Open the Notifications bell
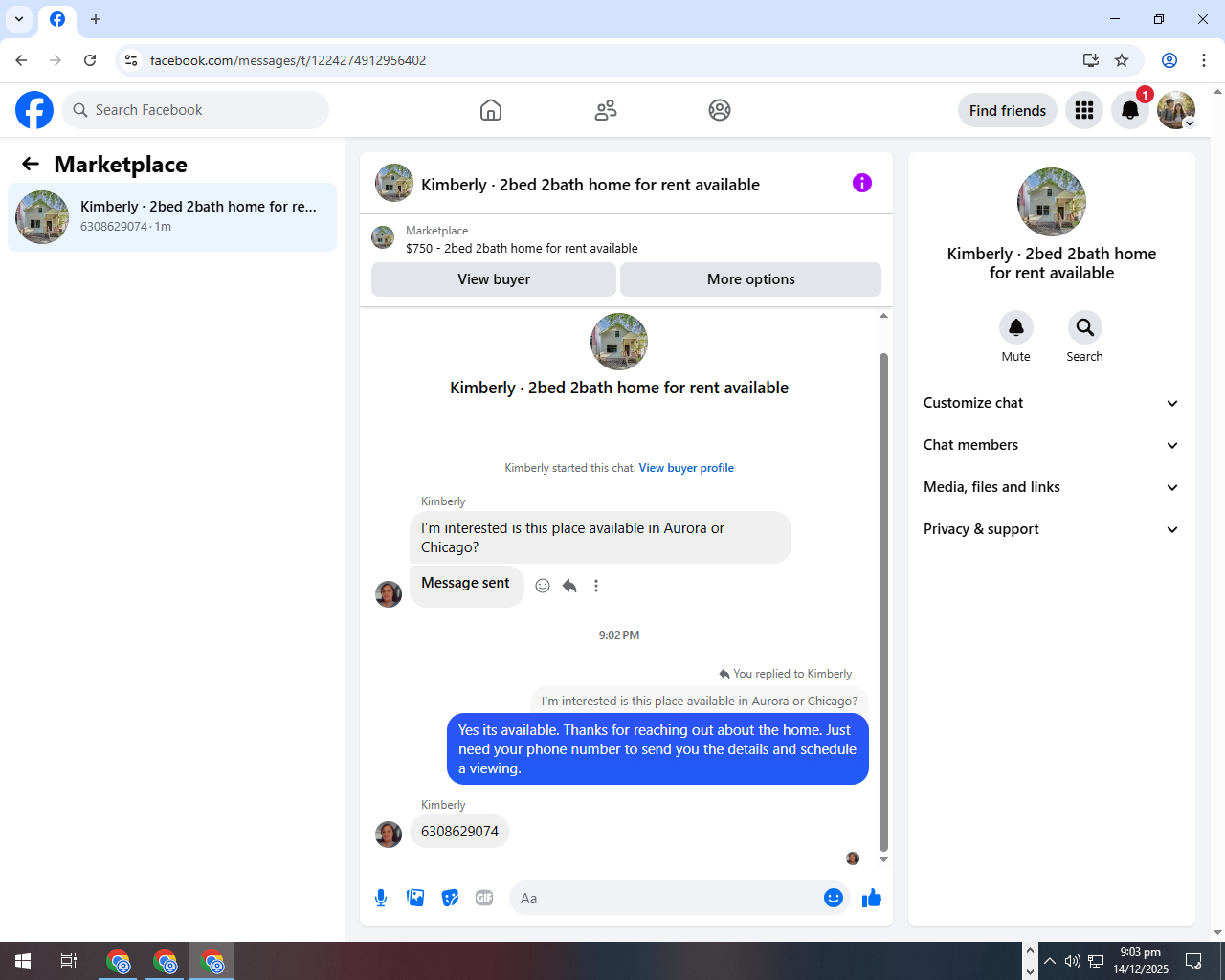Image resolution: width=1225 pixels, height=980 pixels. (x=1130, y=110)
